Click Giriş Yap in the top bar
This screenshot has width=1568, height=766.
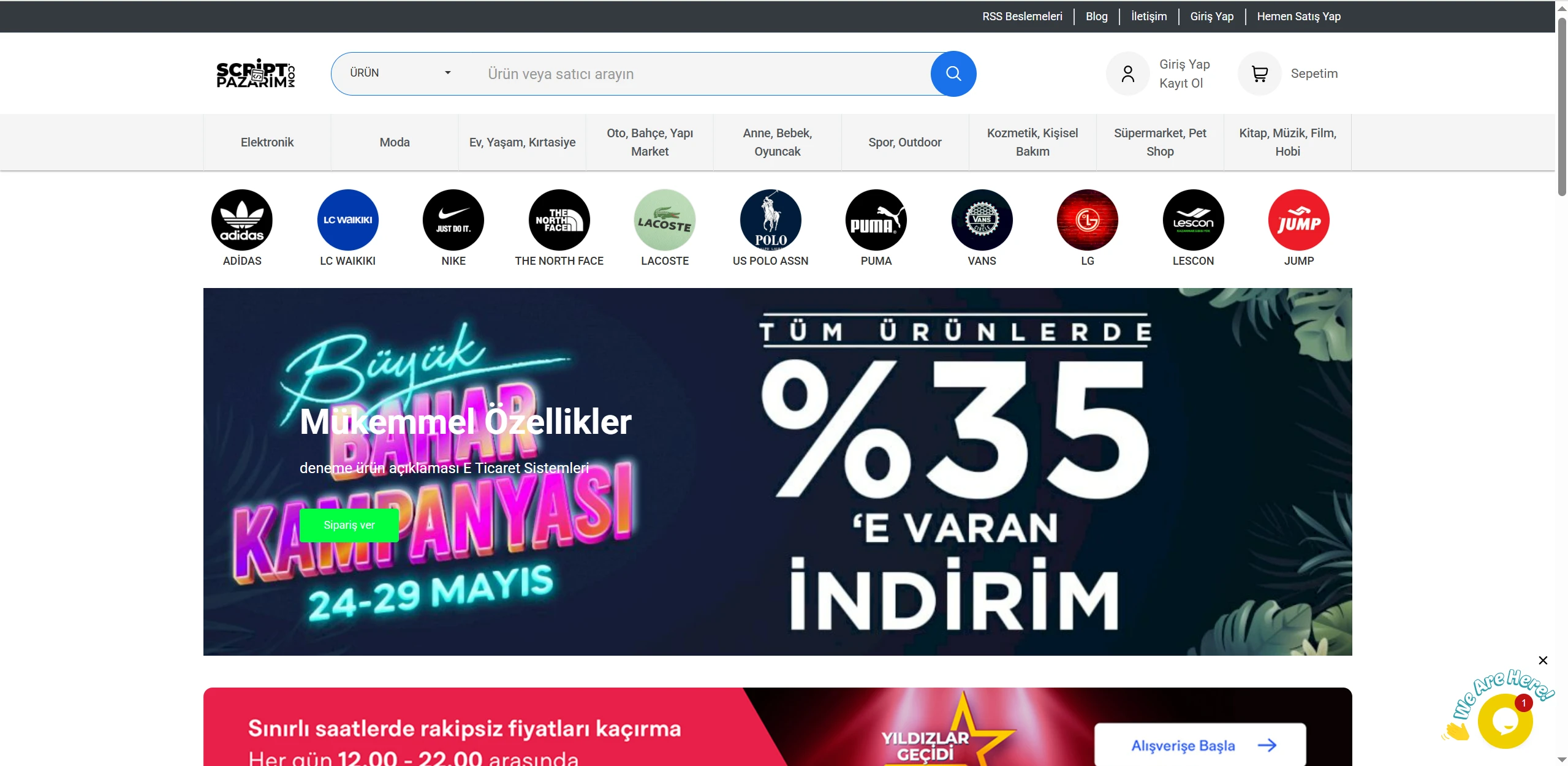[1212, 17]
